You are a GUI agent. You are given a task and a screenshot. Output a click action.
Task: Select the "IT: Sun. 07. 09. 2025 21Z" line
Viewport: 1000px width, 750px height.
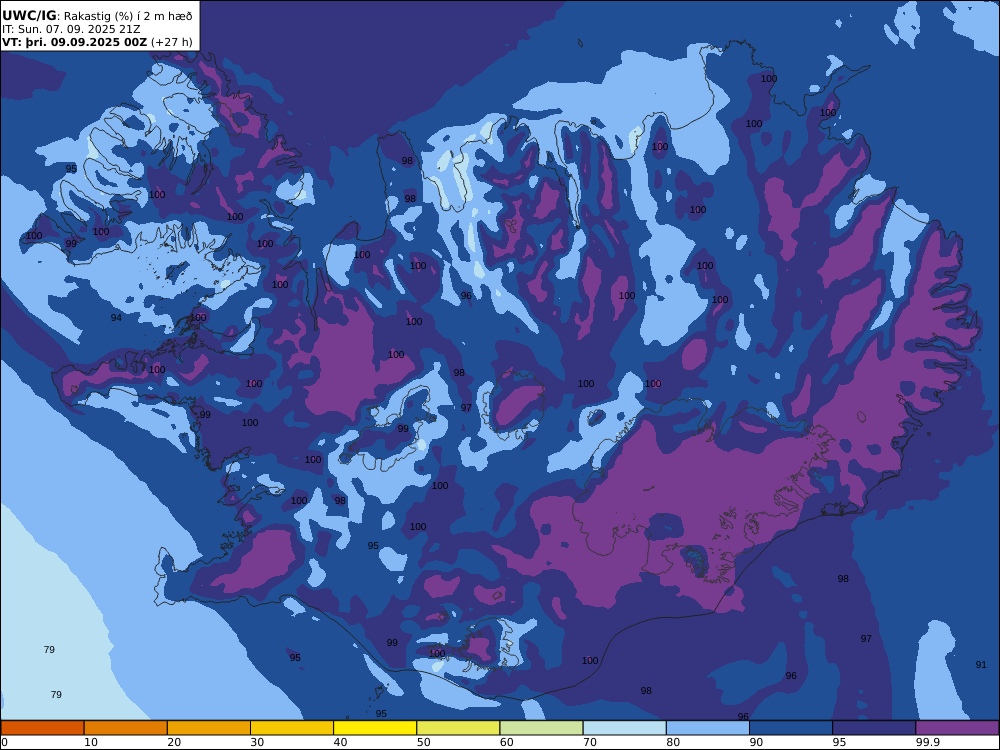[x=71, y=29]
